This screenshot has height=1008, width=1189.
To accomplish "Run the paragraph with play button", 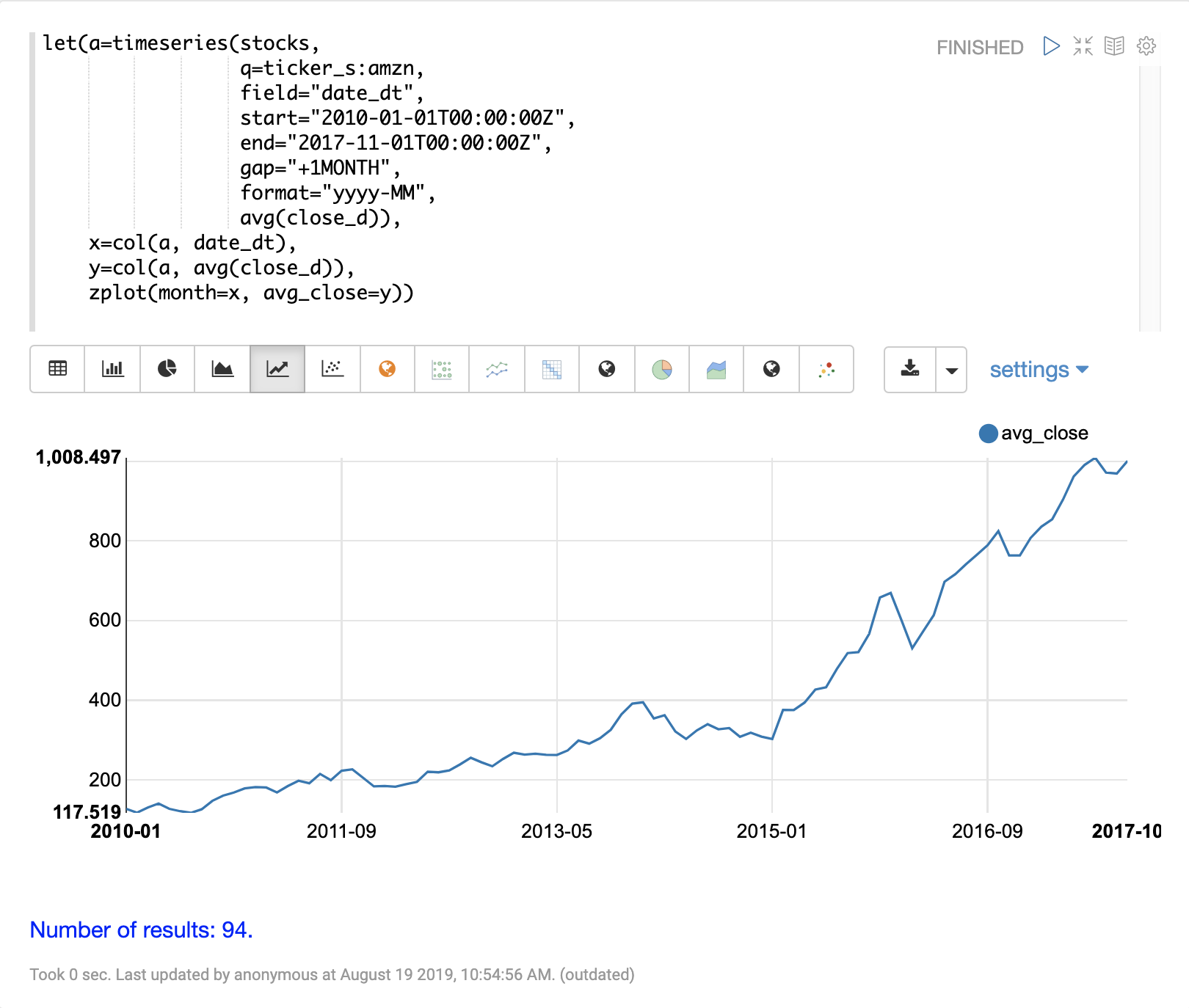I will (x=1051, y=46).
